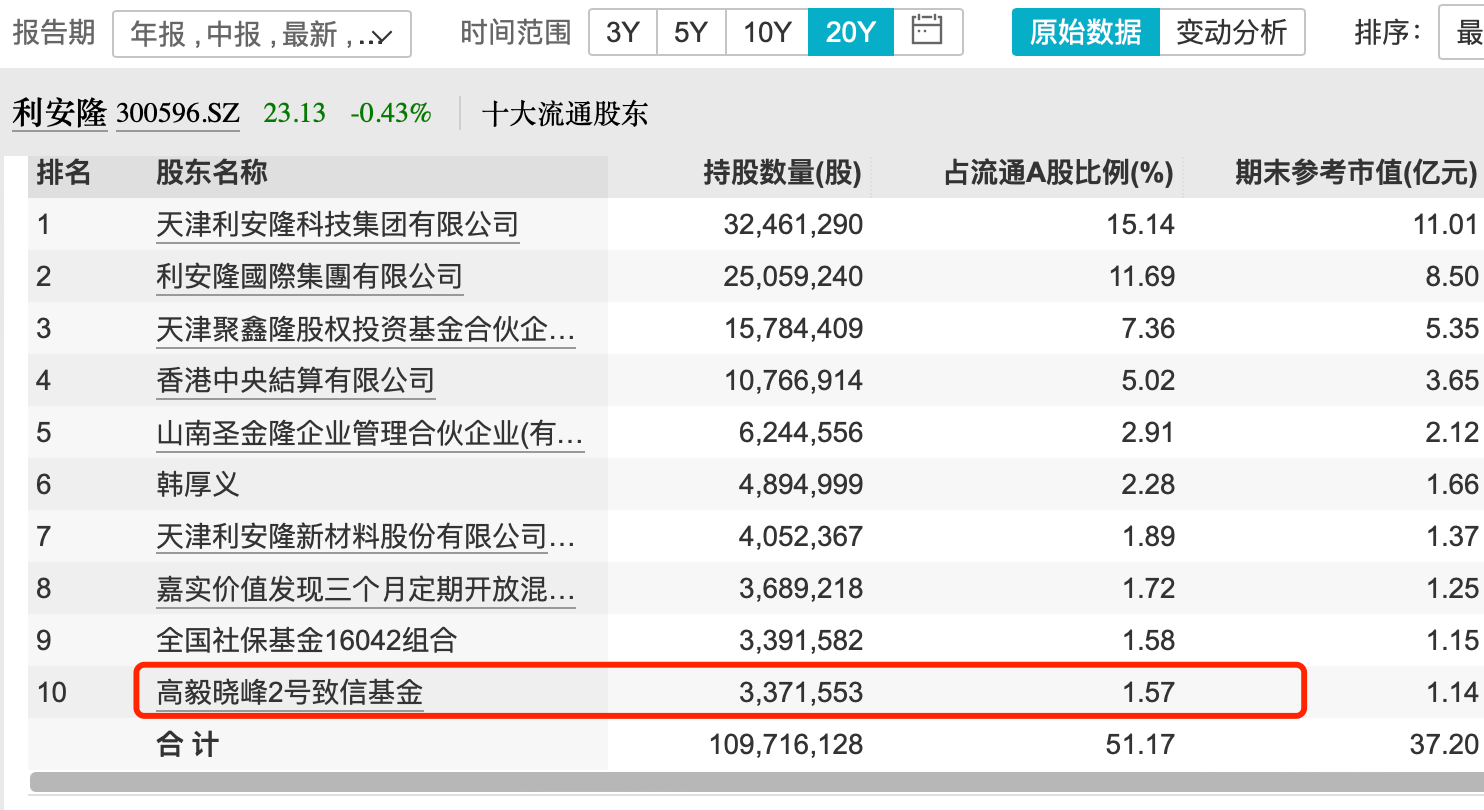Open the 300596.SZ stock code link
The width and height of the screenshot is (1484, 810).
(178, 113)
